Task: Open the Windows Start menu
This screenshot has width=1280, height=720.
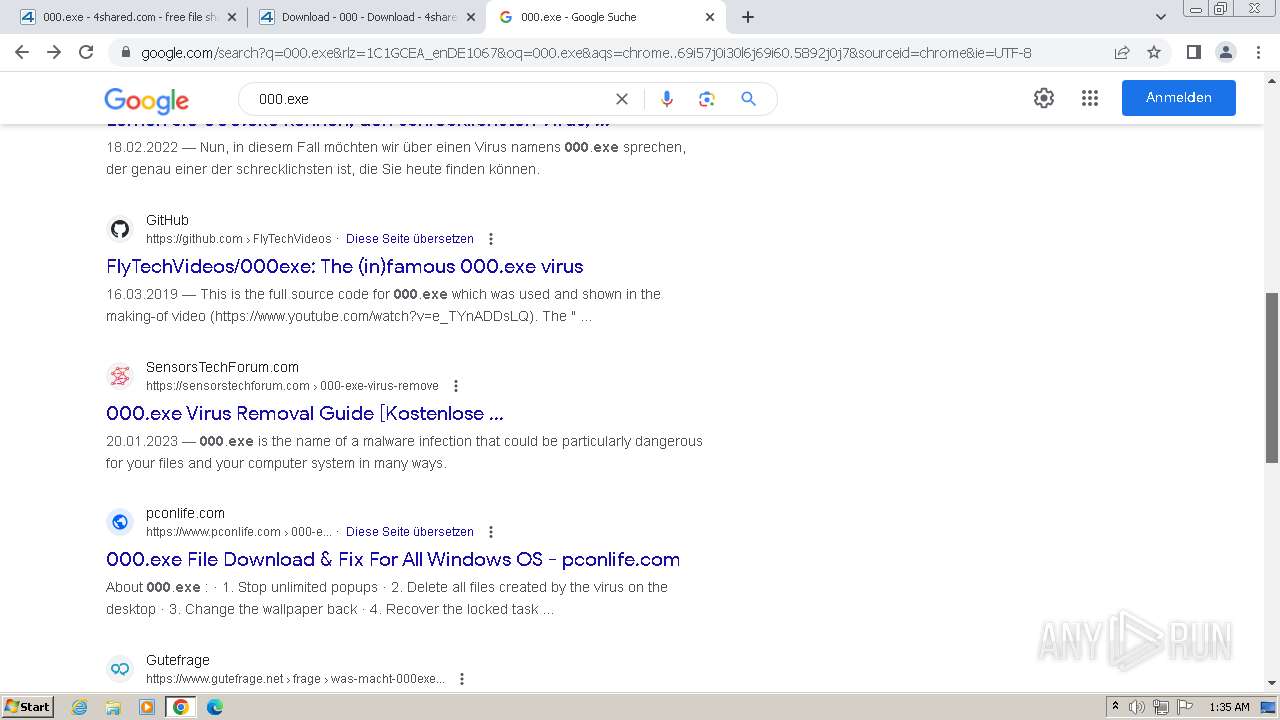Action: tap(28, 706)
